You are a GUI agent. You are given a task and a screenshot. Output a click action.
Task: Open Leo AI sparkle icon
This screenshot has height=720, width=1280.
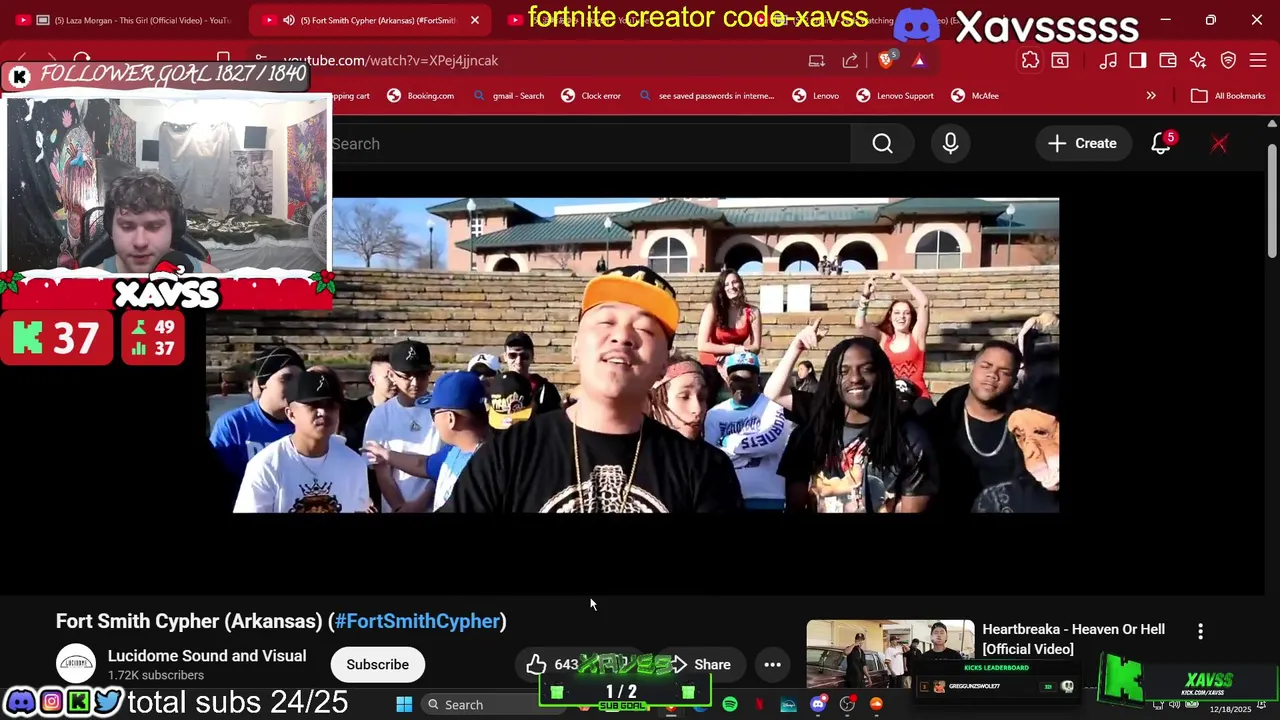point(1198,60)
